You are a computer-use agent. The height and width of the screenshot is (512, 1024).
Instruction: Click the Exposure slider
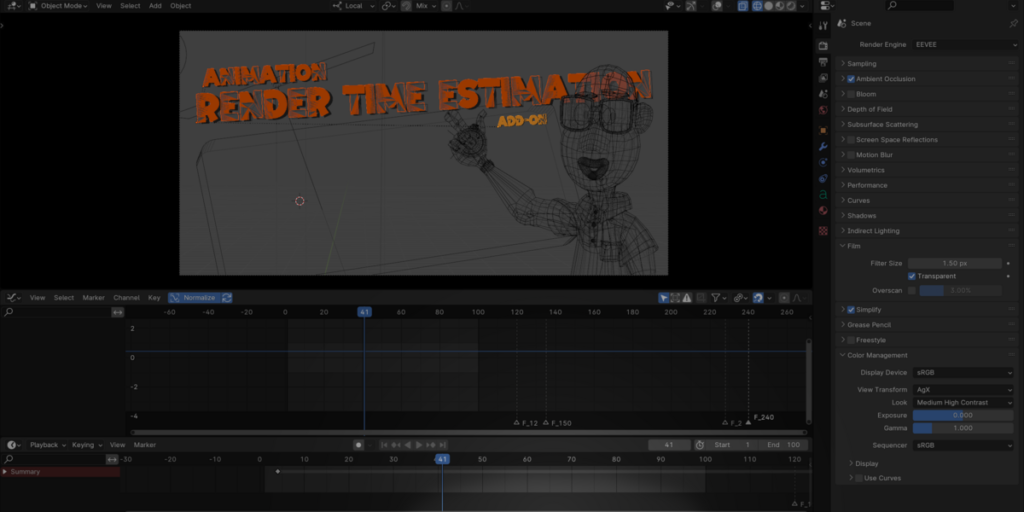[963, 415]
